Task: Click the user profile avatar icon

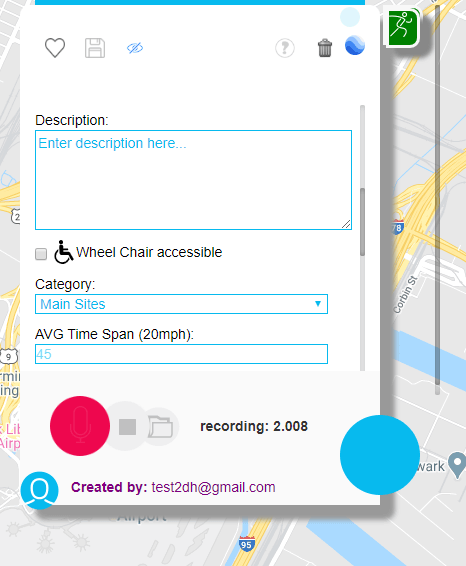Action: tap(39, 490)
